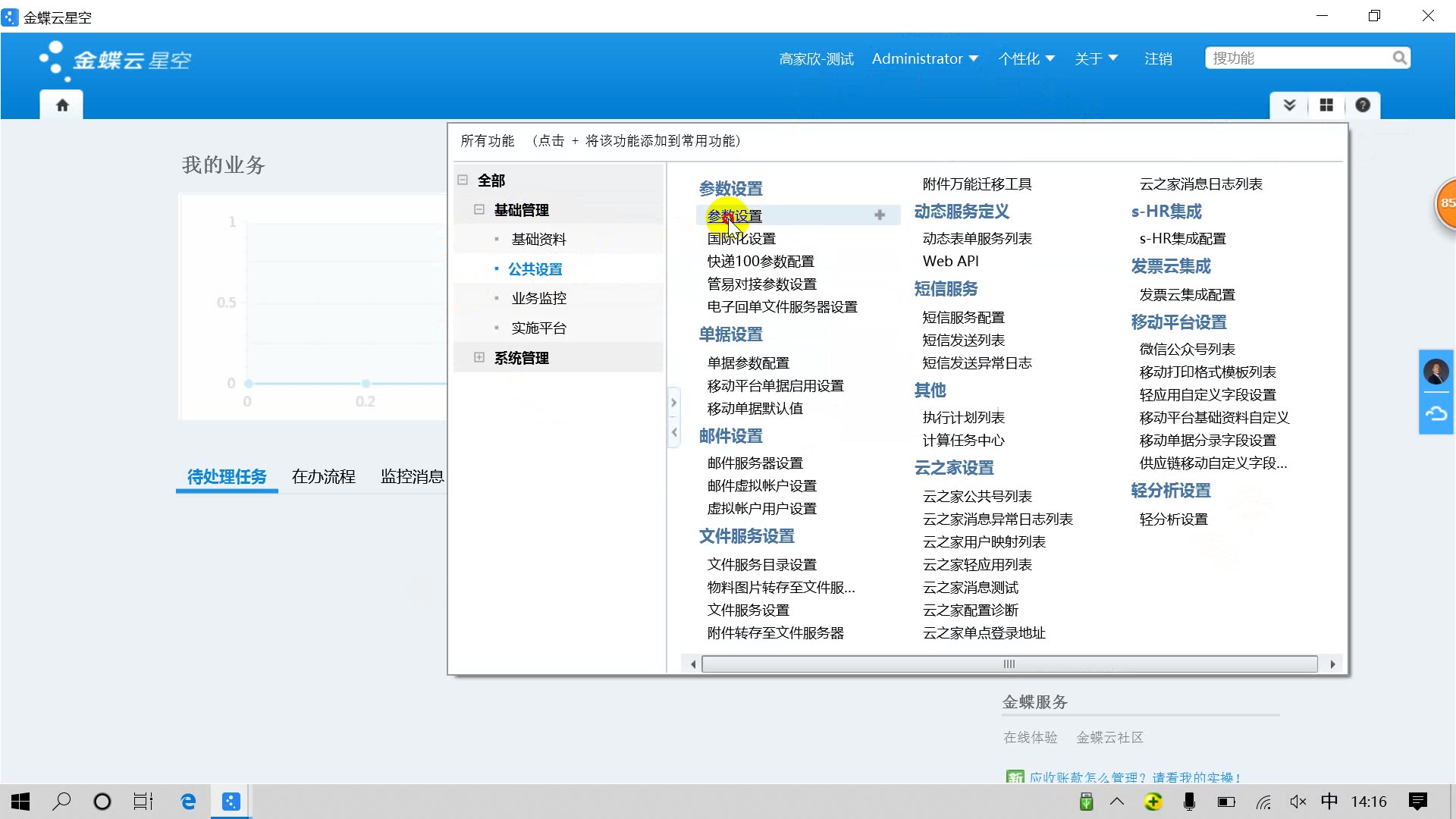Launch Microsoft Edge from the taskbar
1456x819 pixels.
(x=187, y=801)
